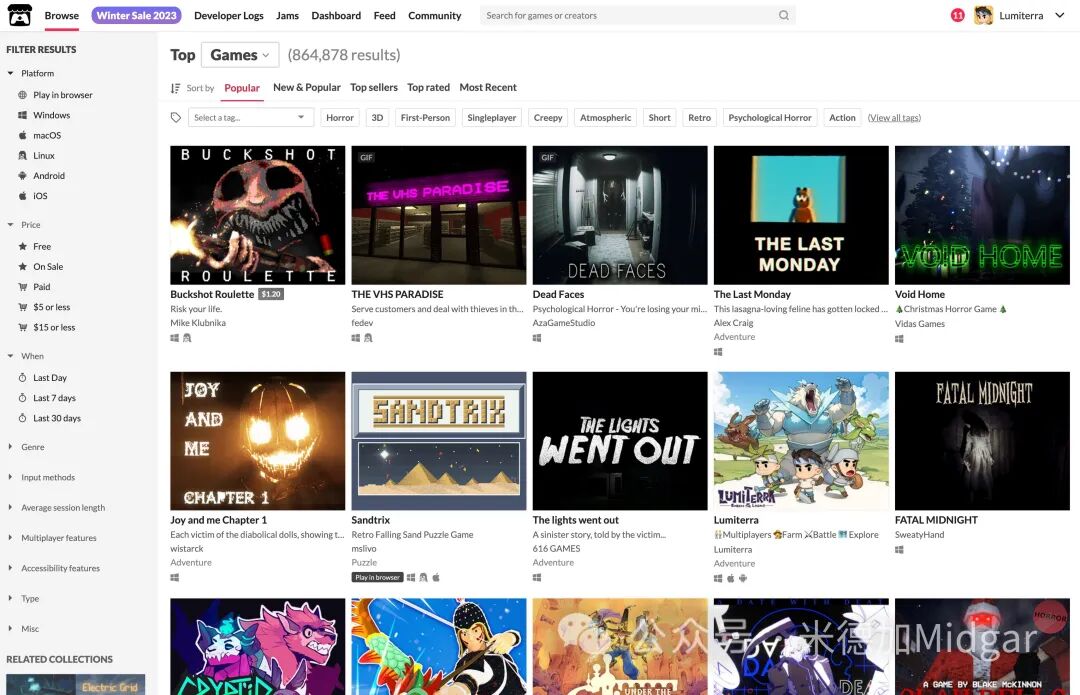Open the Games category dropdown
This screenshot has width=1080, height=695.
(240, 55)
